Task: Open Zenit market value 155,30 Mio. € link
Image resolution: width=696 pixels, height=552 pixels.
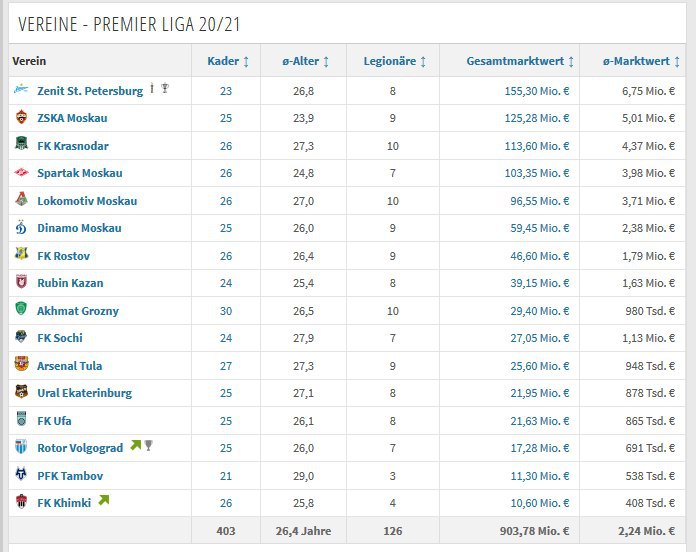Action: pyautogui.click(x=537, y=91)
